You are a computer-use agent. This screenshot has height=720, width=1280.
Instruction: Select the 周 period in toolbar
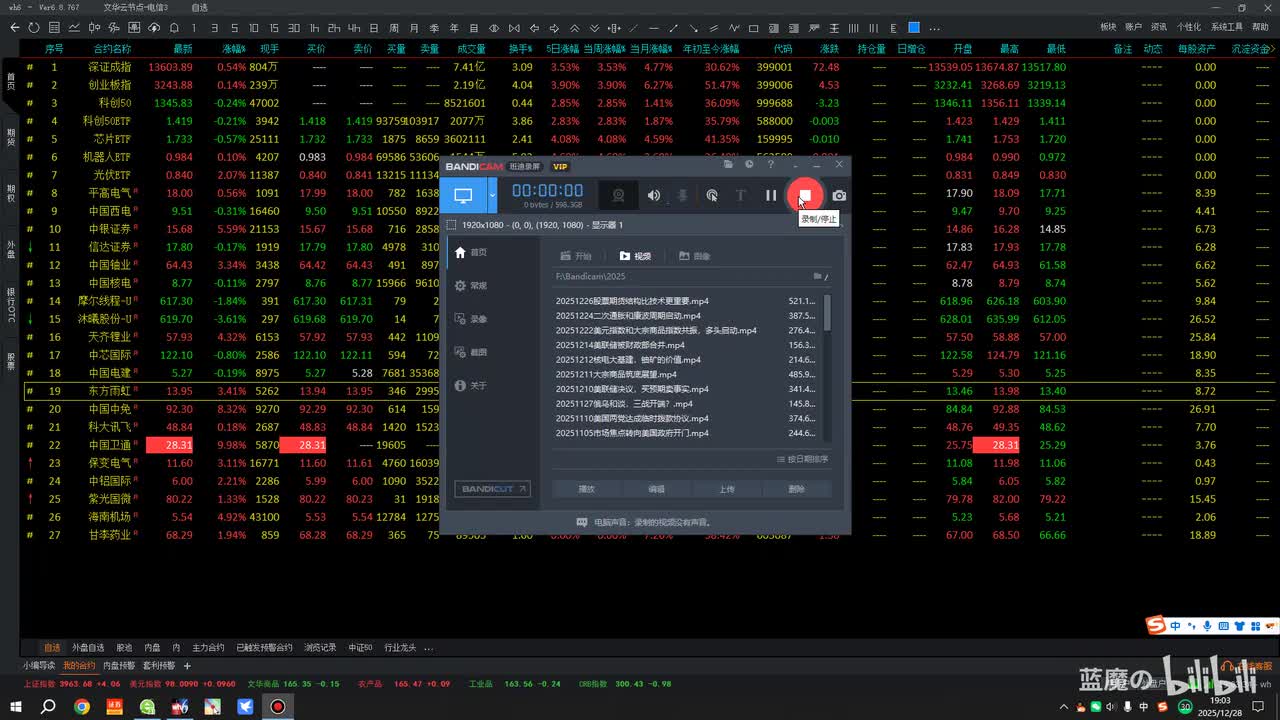pyautogui.click(x=395, y=27)
